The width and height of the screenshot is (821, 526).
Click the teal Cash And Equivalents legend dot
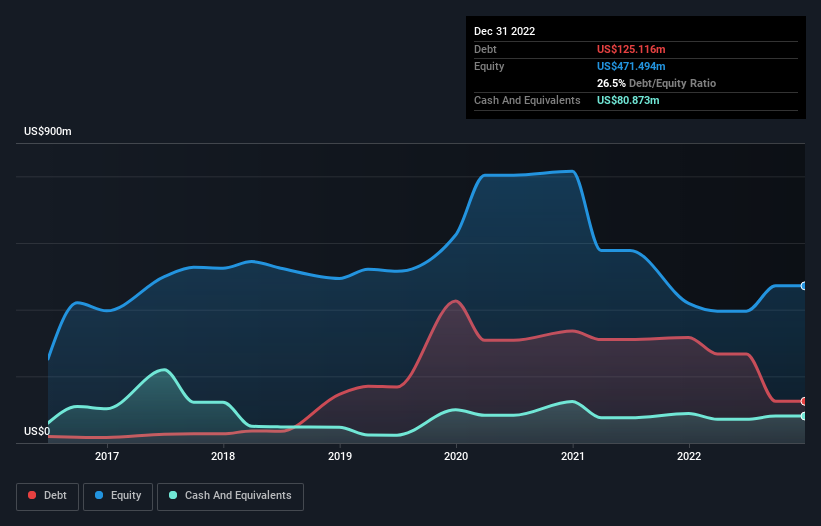pos(173,495)
